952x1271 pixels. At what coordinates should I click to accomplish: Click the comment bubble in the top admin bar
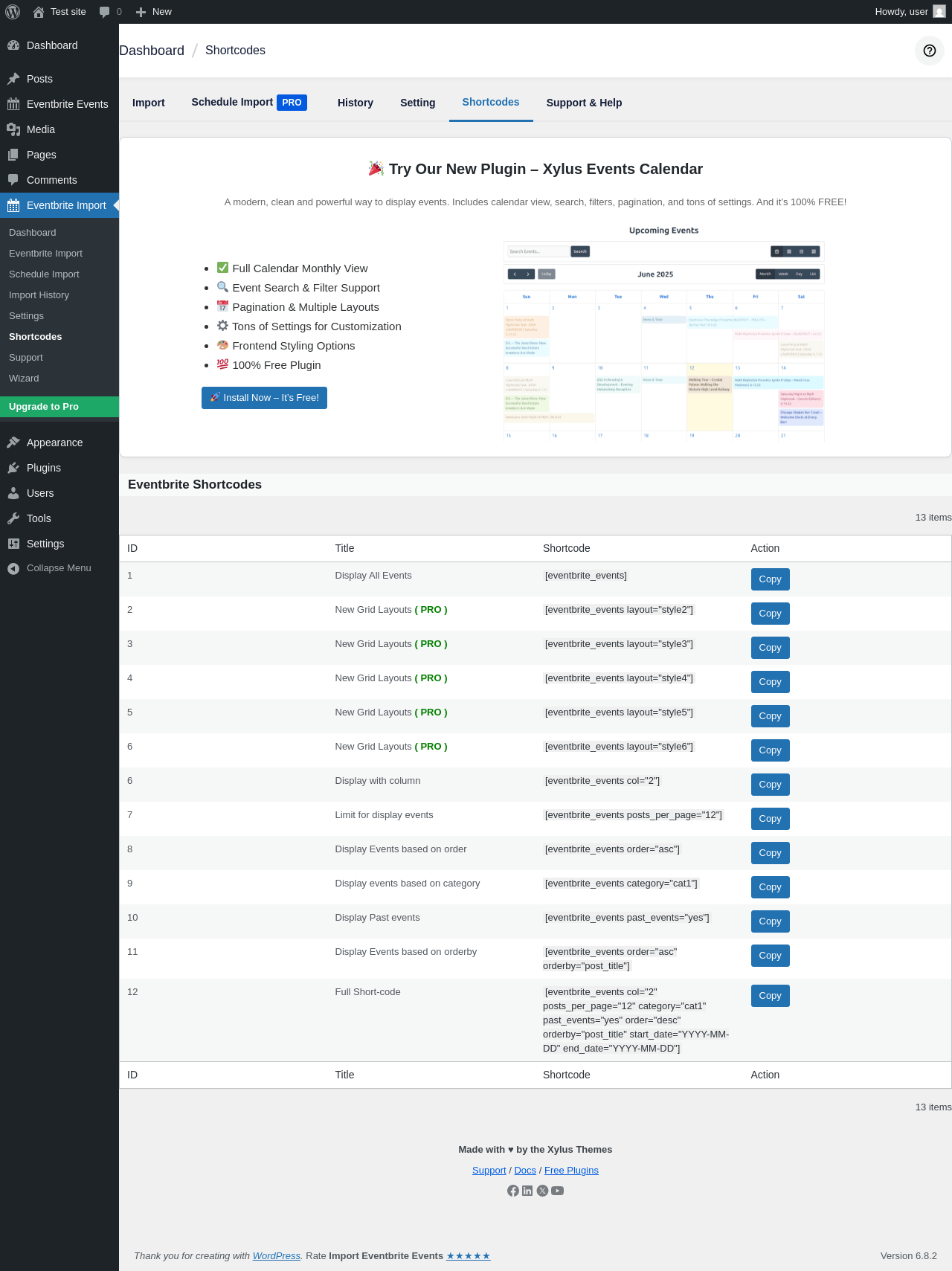[110, 12]
